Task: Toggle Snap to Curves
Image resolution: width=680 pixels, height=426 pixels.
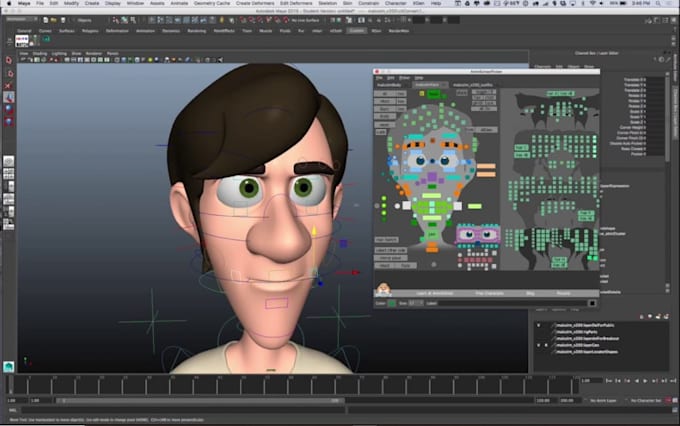Action: click(252, 20)
